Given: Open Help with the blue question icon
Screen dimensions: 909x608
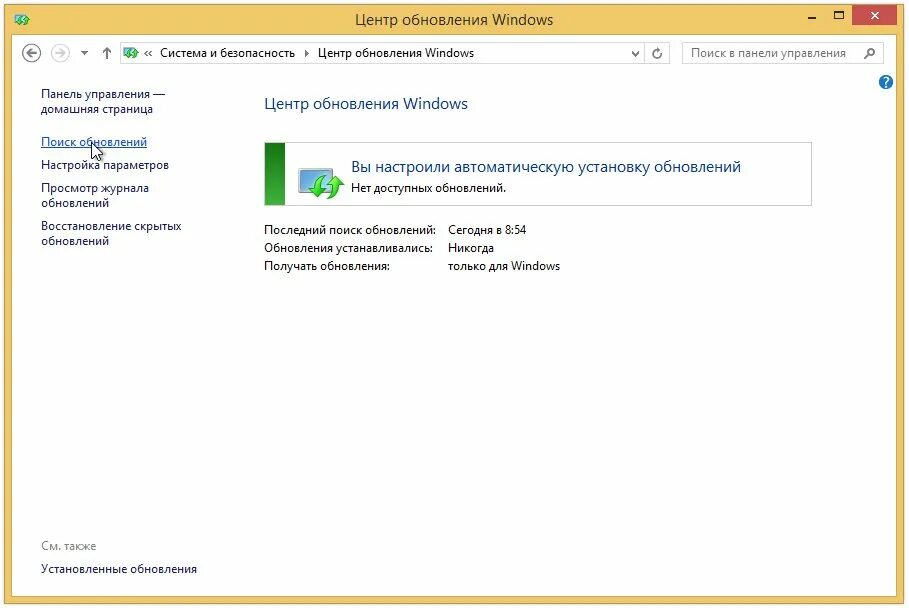Looking at the screenshot, I should click(x=885, y=82).
